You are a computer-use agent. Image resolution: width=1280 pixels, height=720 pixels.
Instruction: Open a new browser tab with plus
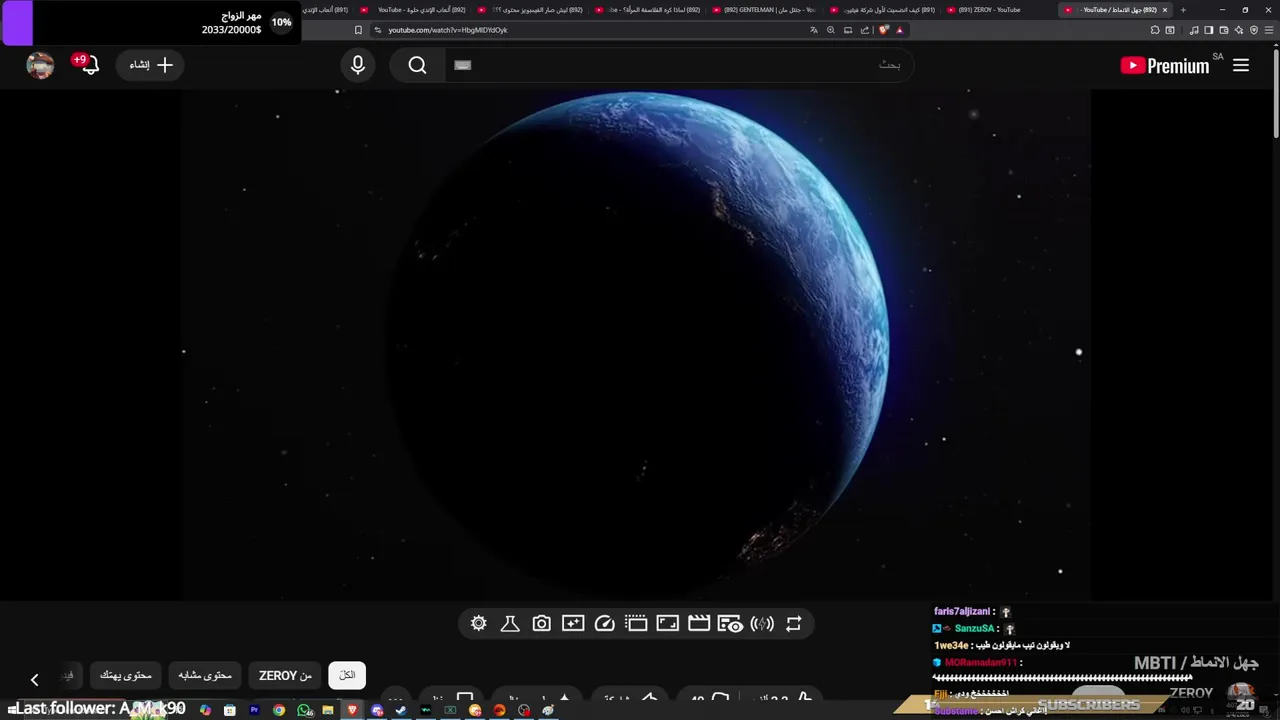click(x=1183, y=10)
